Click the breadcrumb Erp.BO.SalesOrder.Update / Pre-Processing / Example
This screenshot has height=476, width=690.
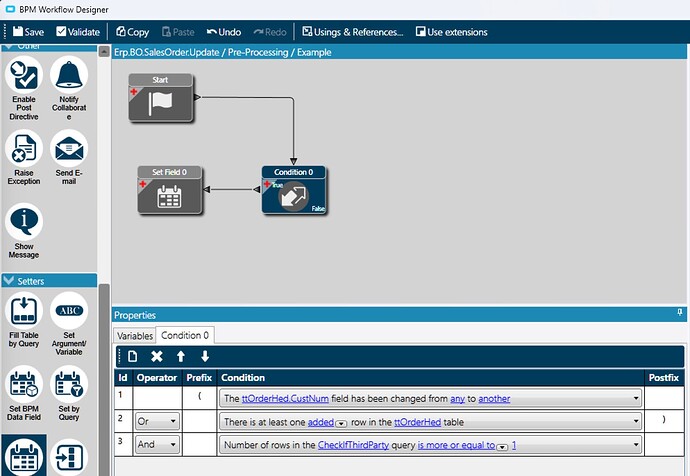223,52
